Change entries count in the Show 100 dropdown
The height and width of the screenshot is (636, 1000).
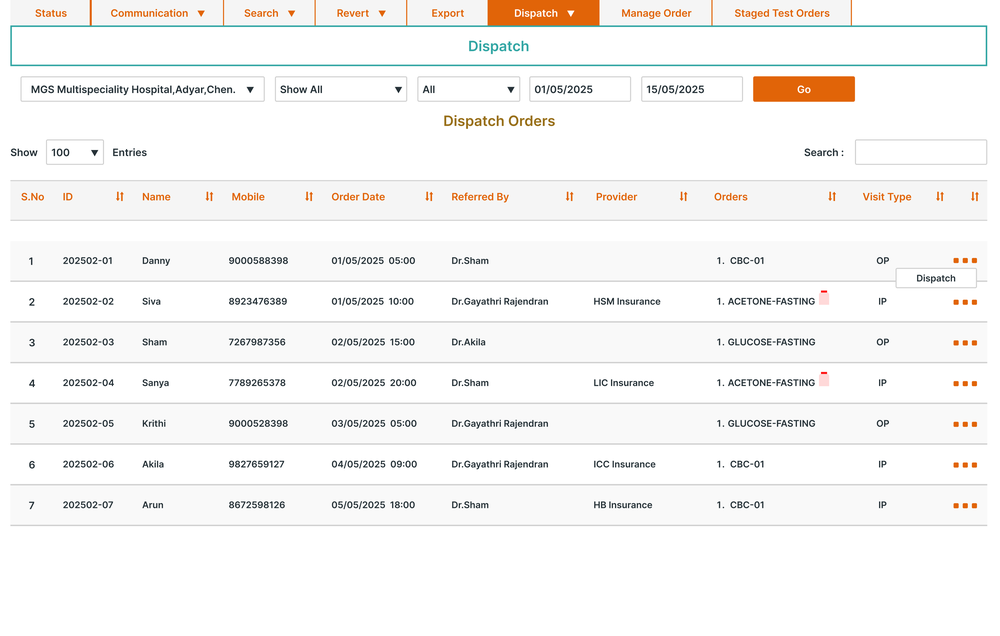click(x=74, y=152)
